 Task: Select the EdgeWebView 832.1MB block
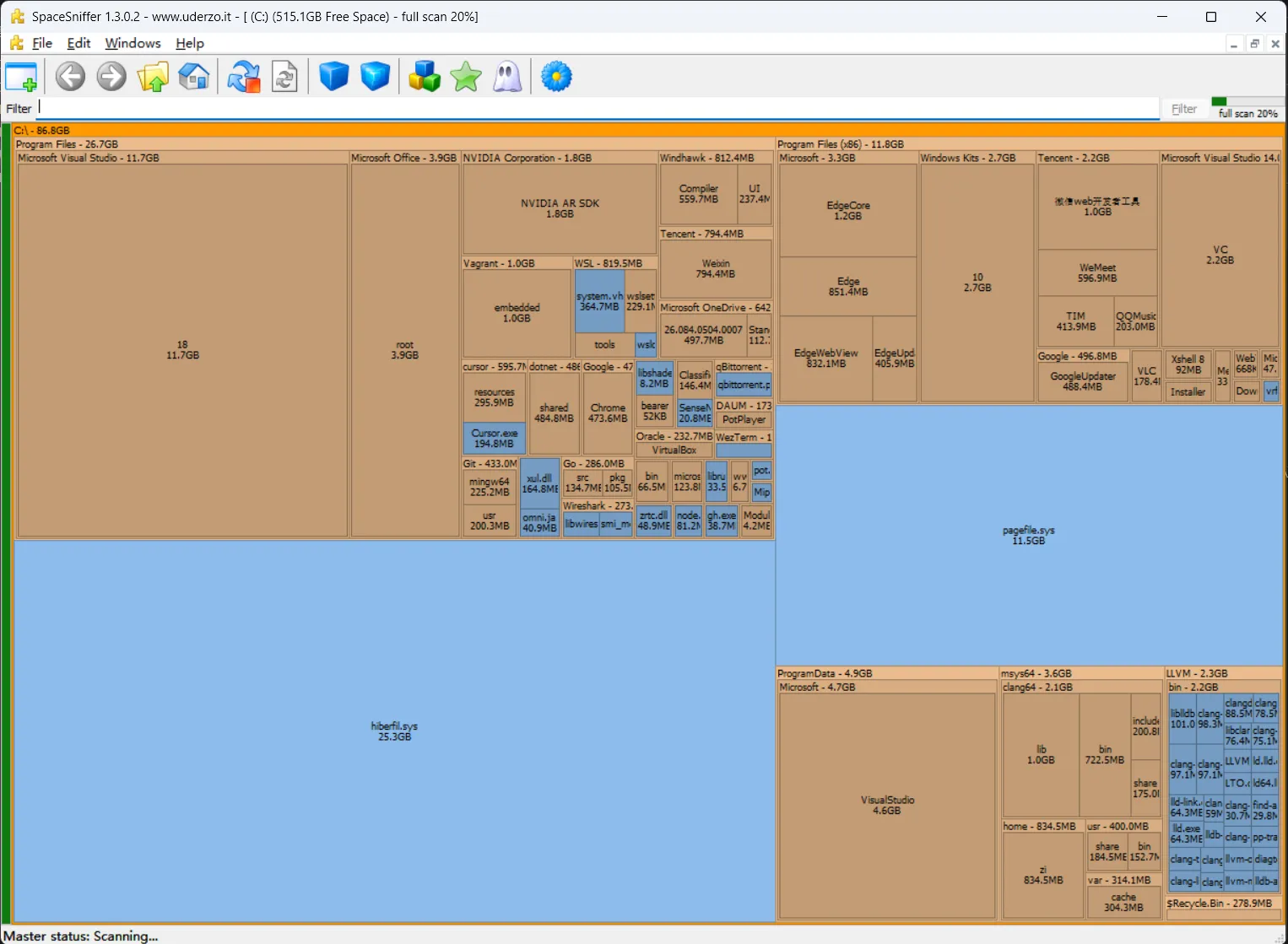[825, 359]
